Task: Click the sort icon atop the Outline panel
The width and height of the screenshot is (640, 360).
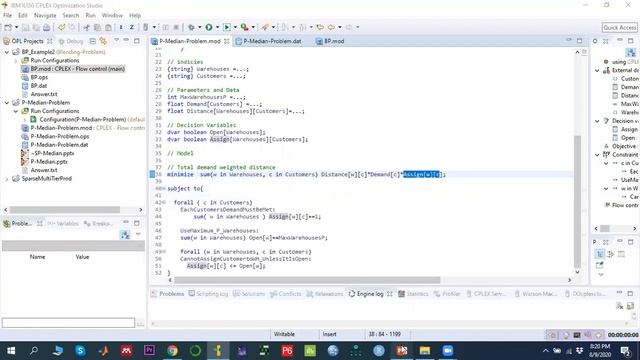Action: click(x=631, y=52)
